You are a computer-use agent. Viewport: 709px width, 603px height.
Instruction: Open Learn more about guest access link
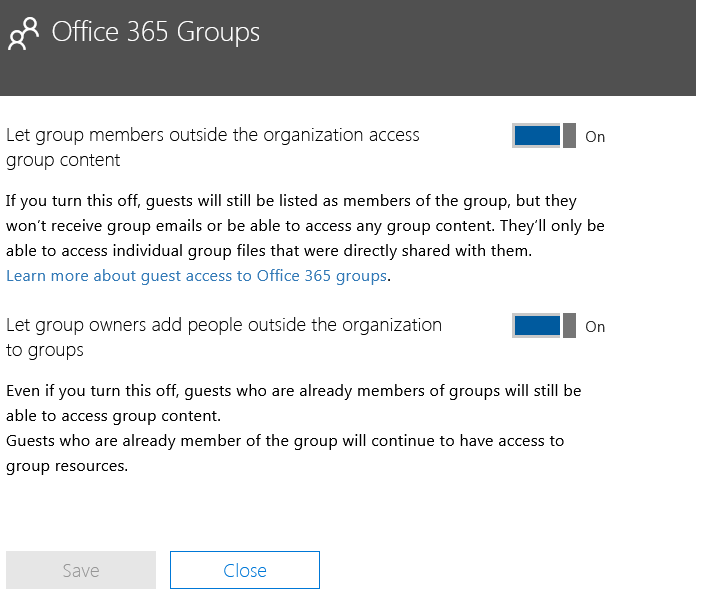196,276
